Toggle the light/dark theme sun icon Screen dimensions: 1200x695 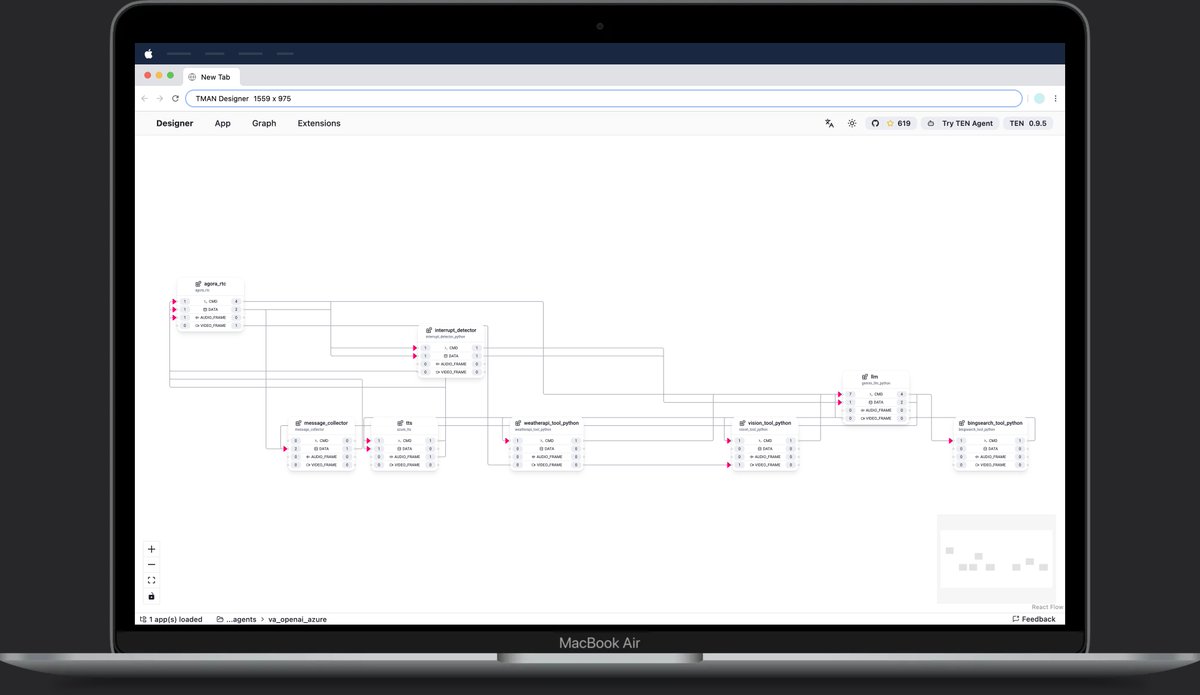[x=852, y=123]
